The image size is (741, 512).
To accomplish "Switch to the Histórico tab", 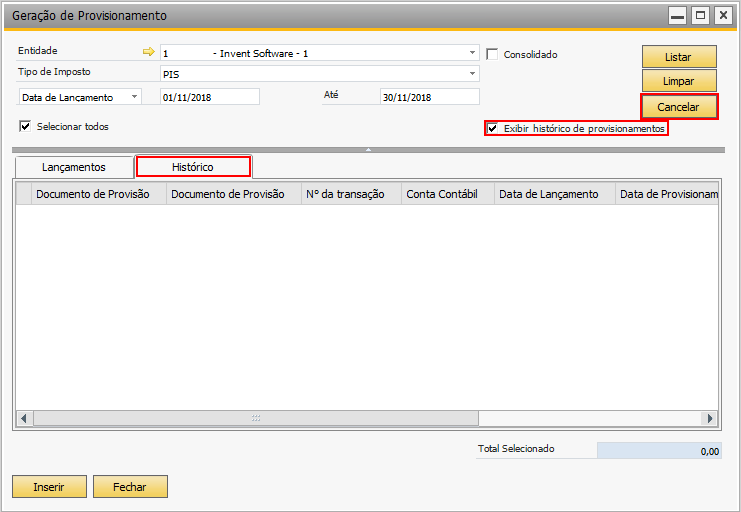I will pos(193,167).
